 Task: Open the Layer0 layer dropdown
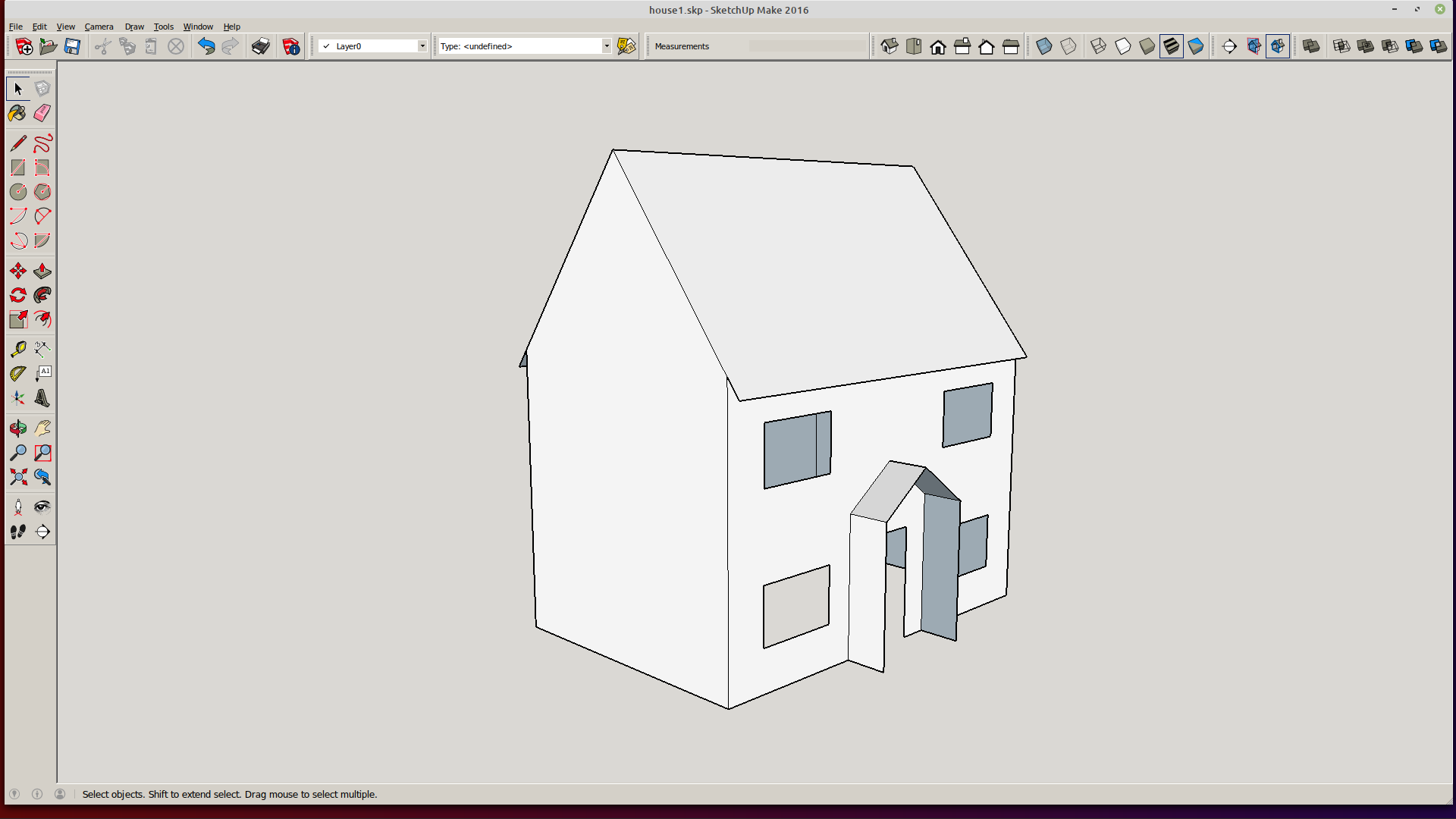[374, 46]
